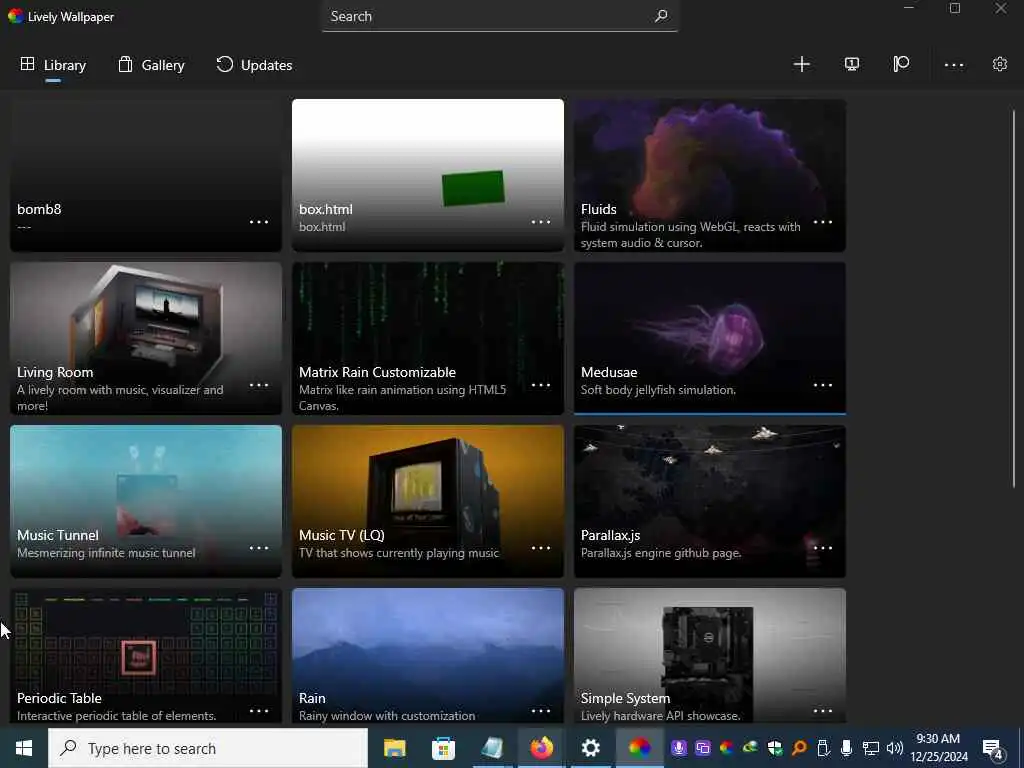This screenshot has width=1024, height=768.
Task: Open Microsoft Store from the taskbar
Action: coord(443,748)
